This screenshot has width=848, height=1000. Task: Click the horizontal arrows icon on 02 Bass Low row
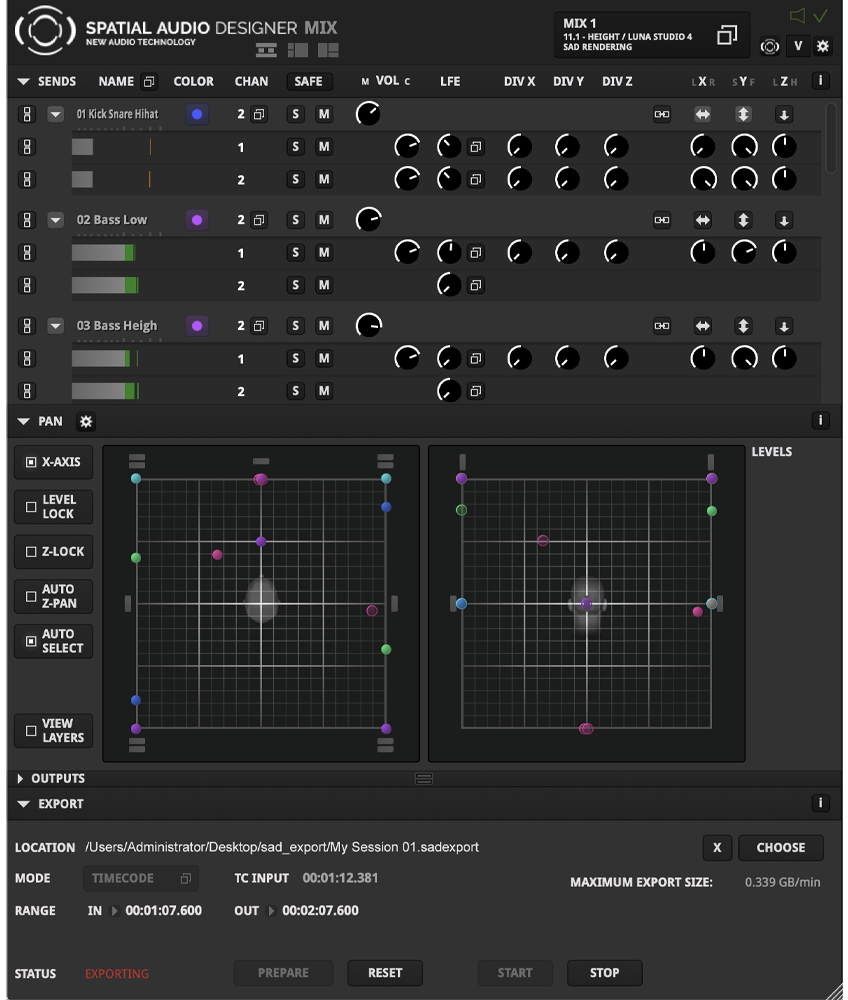tap(703, 220)
